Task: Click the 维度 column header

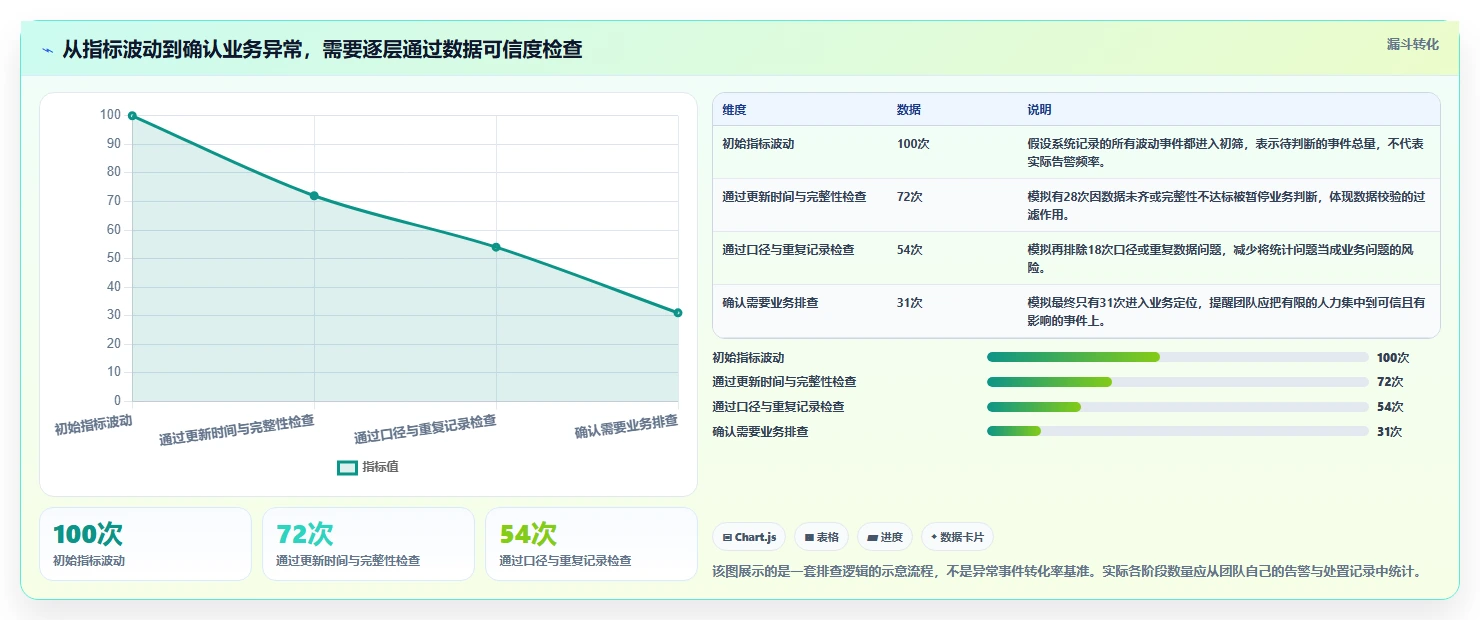Action: [734, 110]
